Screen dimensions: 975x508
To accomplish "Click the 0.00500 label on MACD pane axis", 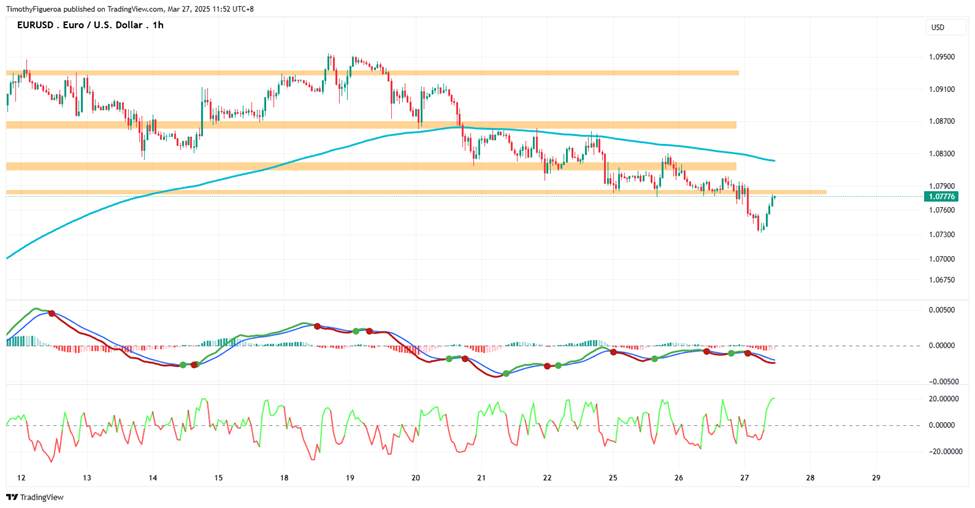I will tap(942, 310).
